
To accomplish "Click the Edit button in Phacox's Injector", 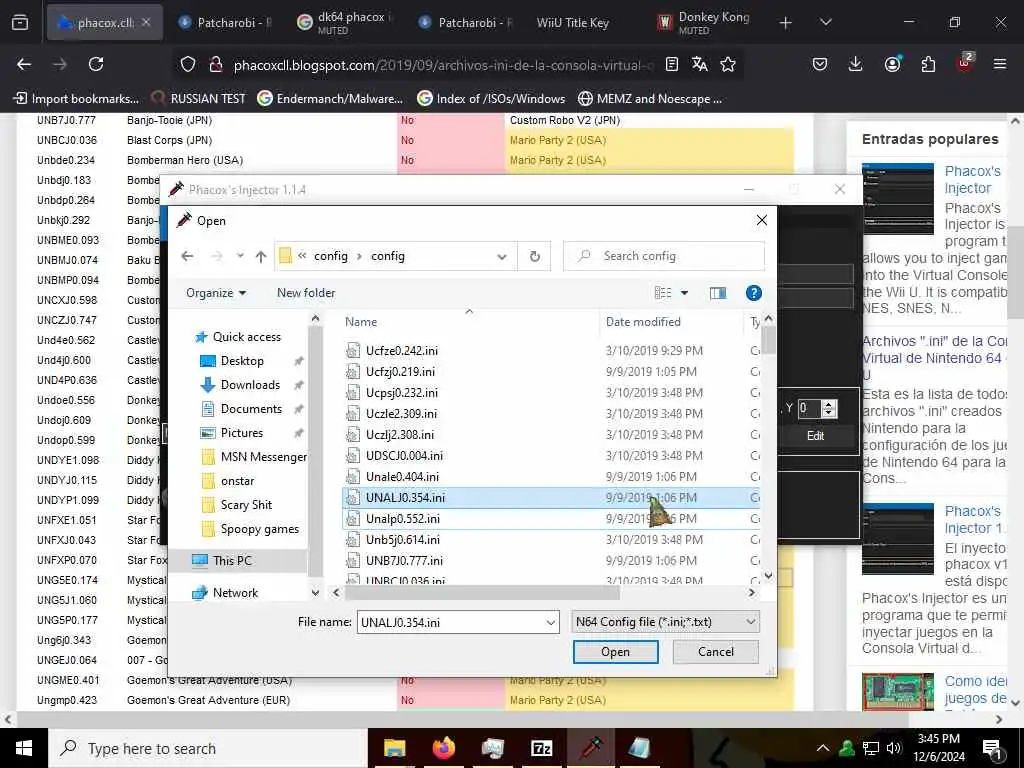I will pyautogui.click(x=815, y=436).
